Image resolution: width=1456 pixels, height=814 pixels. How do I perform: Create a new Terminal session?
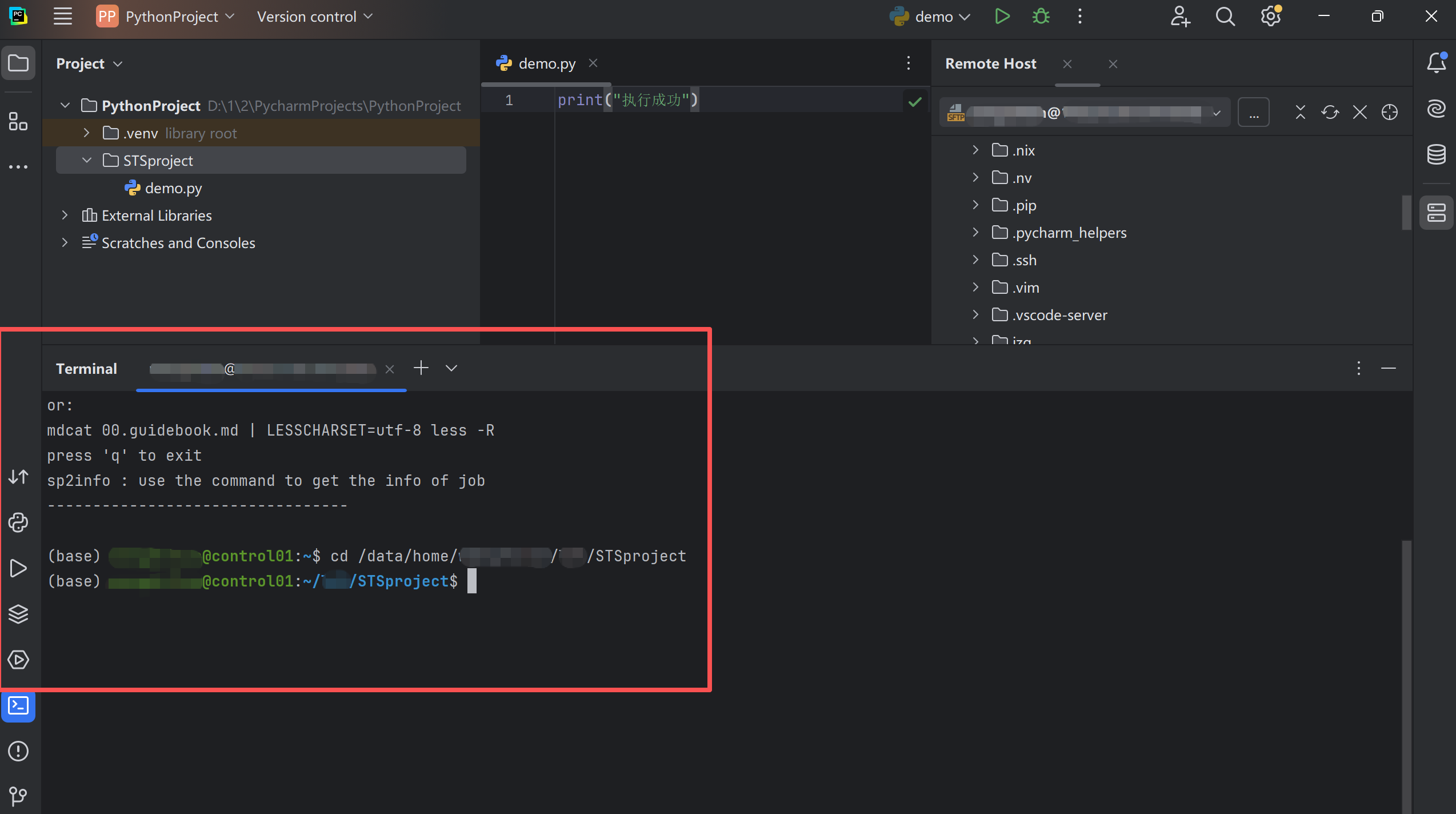(421, 368)
